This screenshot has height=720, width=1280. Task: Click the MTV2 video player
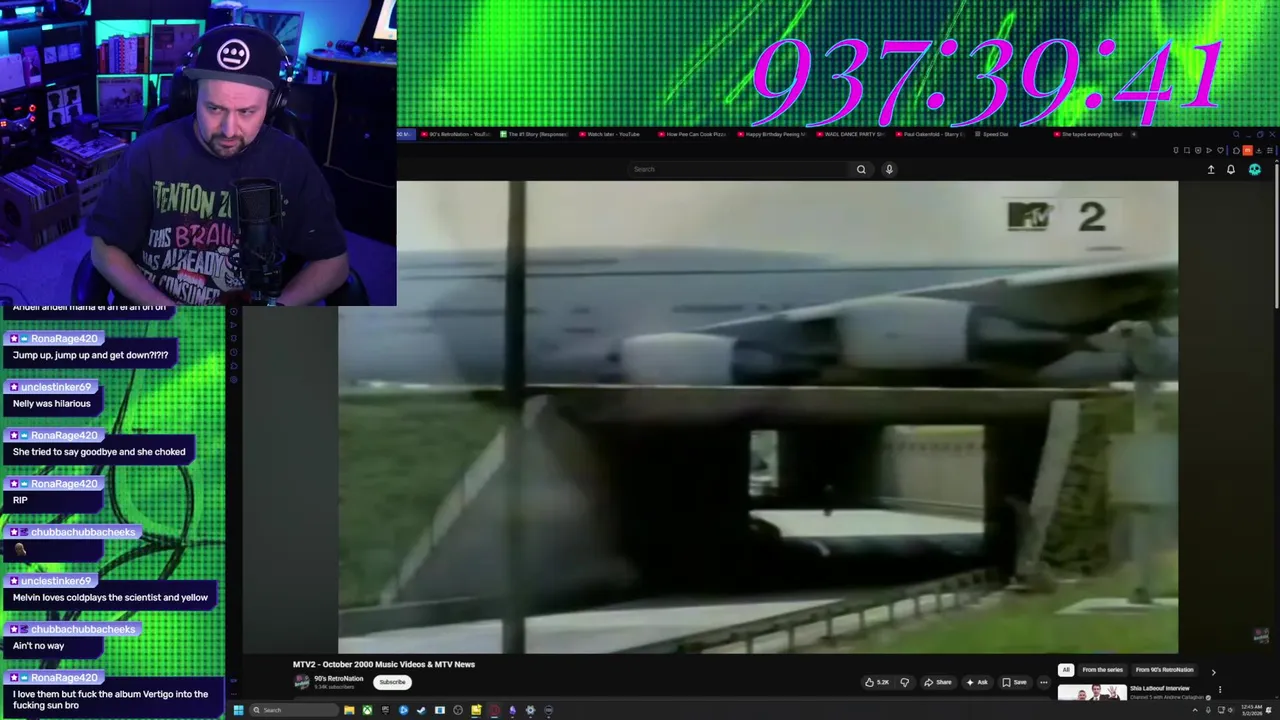click(758, 417)
